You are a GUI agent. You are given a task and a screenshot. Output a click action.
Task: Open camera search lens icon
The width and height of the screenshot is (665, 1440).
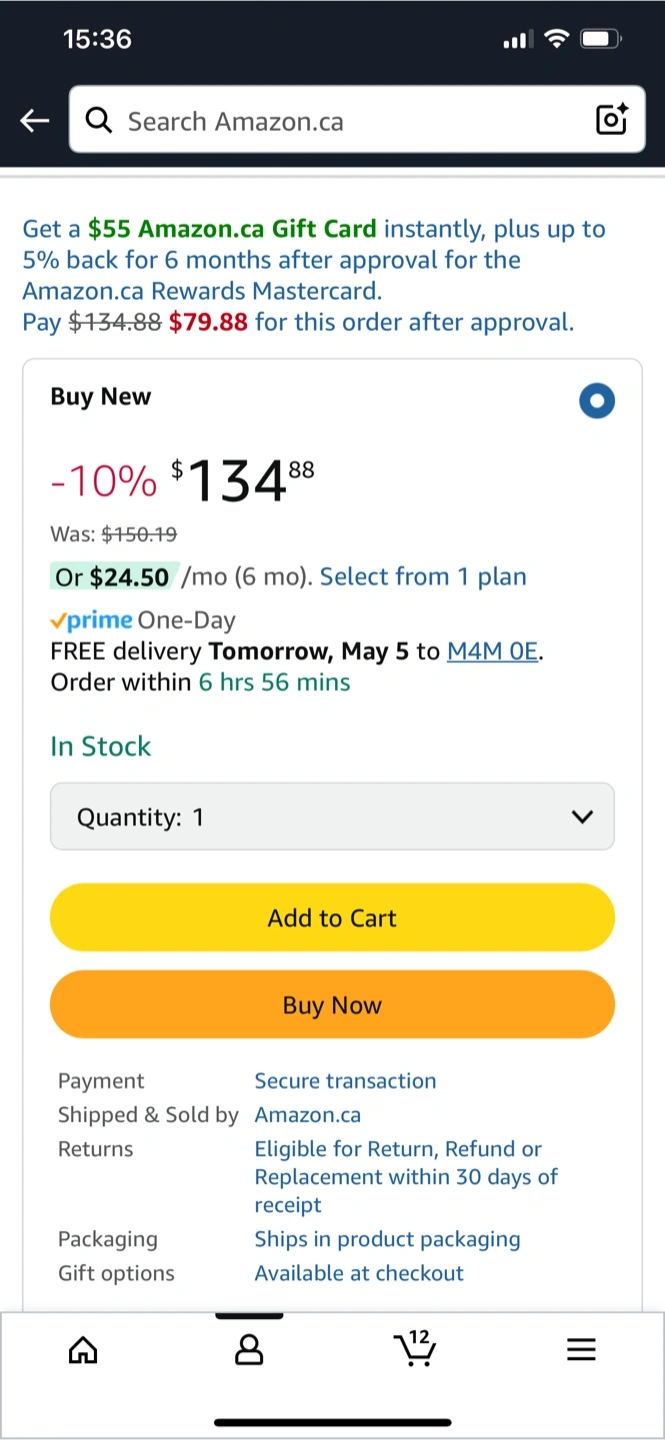611,120
